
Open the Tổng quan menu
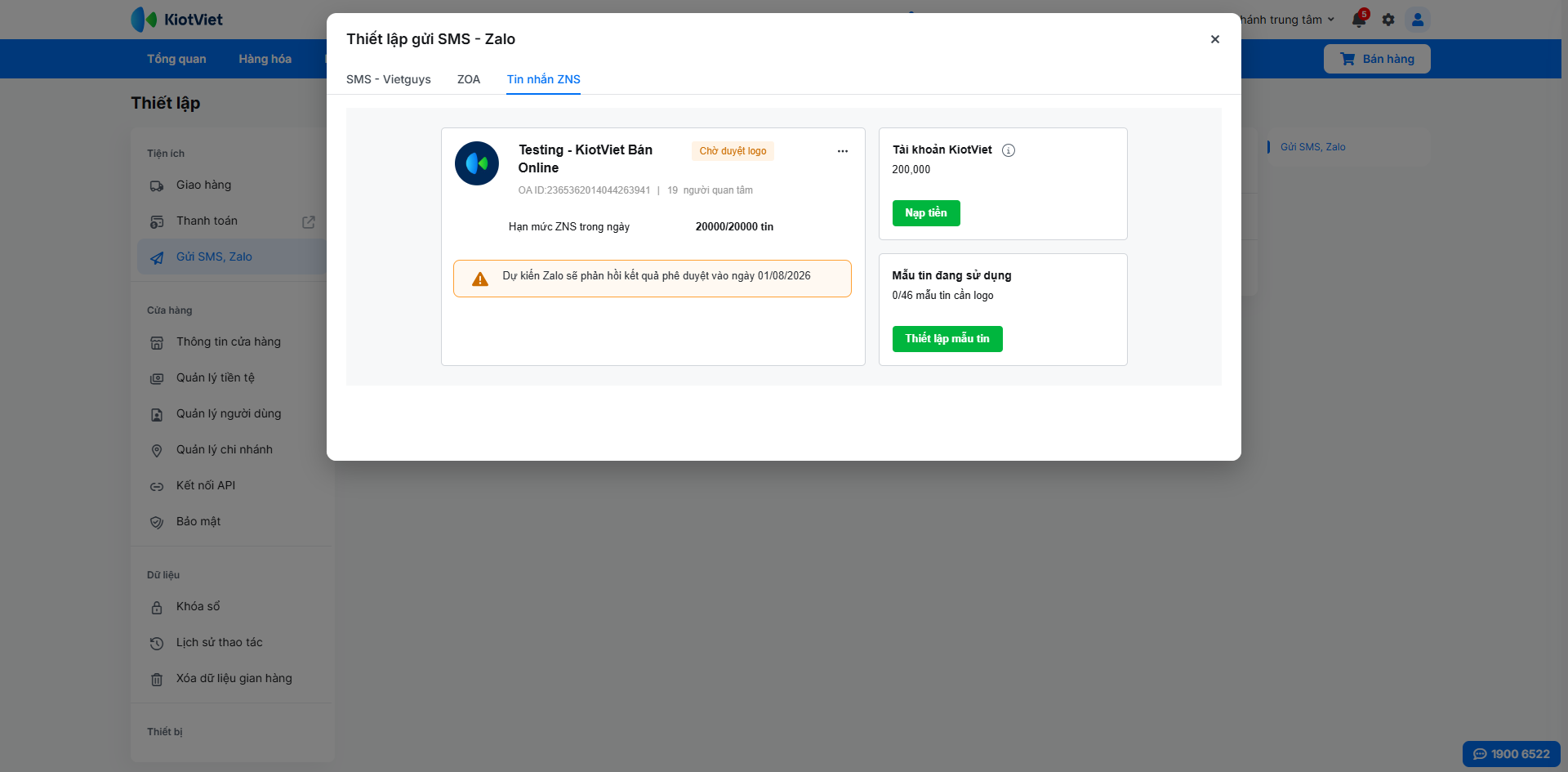click(176, 59)
